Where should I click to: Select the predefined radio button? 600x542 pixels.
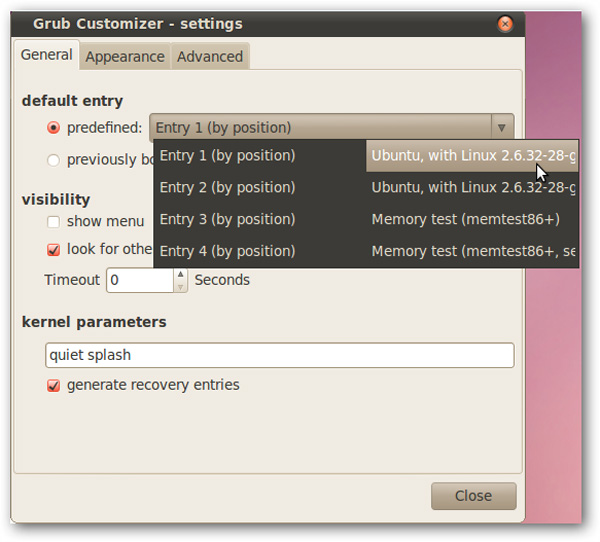point(54,127)
